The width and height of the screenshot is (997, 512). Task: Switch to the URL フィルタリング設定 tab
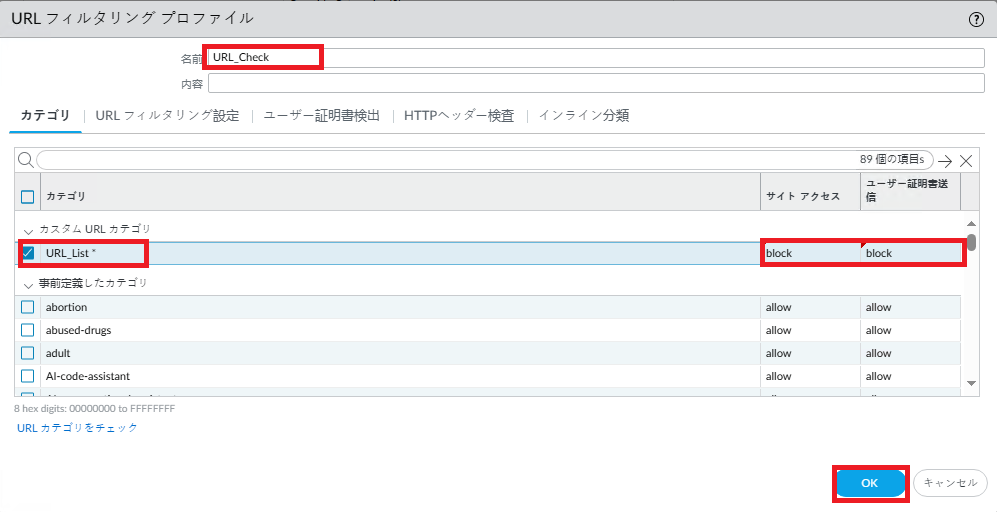tap(167, 116)
